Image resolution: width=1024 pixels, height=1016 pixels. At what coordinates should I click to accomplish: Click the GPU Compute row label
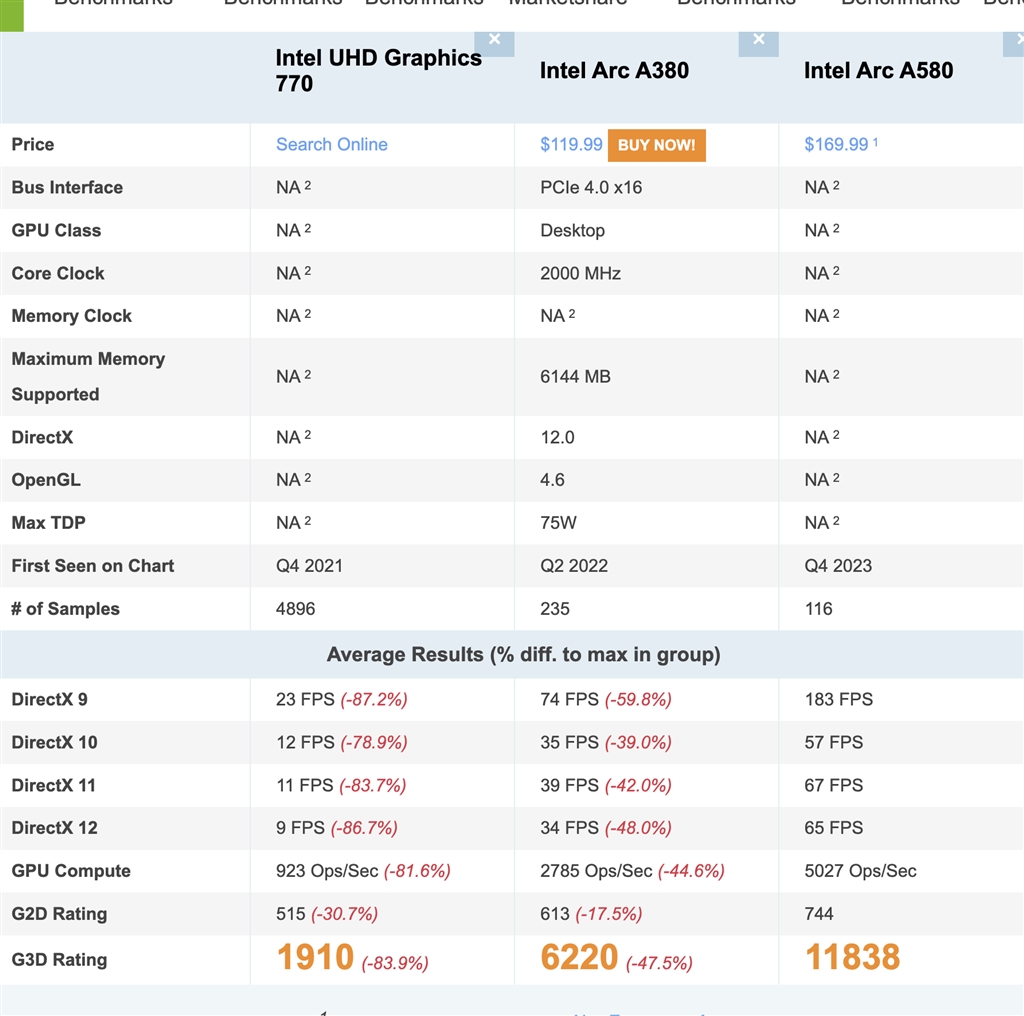pos(71,871)
